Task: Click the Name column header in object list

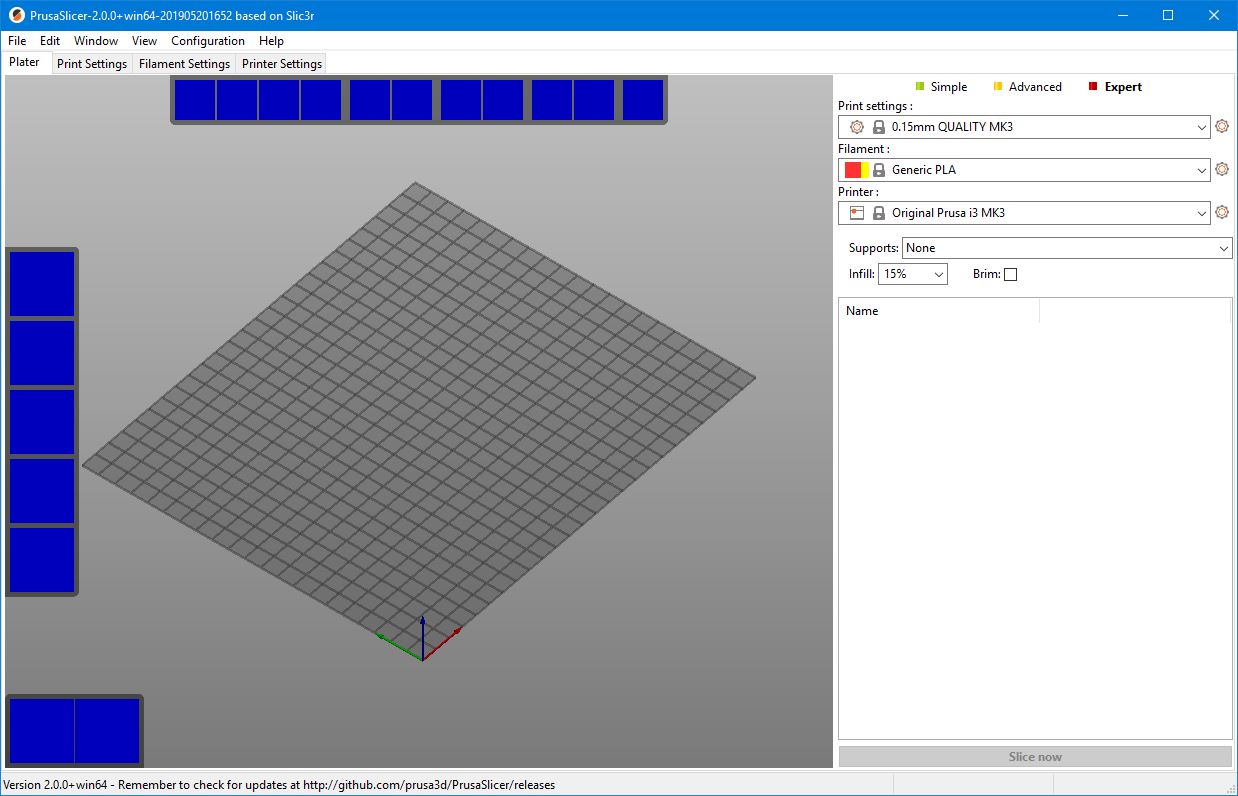Action: point(939,311)
